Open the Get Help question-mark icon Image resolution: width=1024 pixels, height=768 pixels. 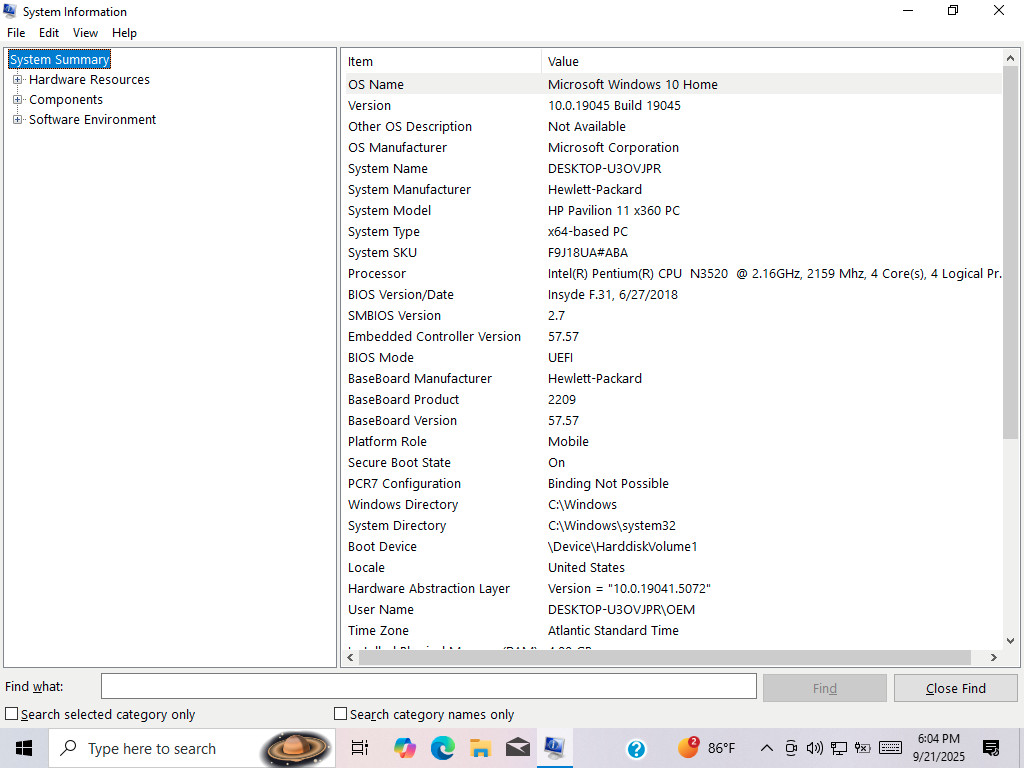[636, 749]
